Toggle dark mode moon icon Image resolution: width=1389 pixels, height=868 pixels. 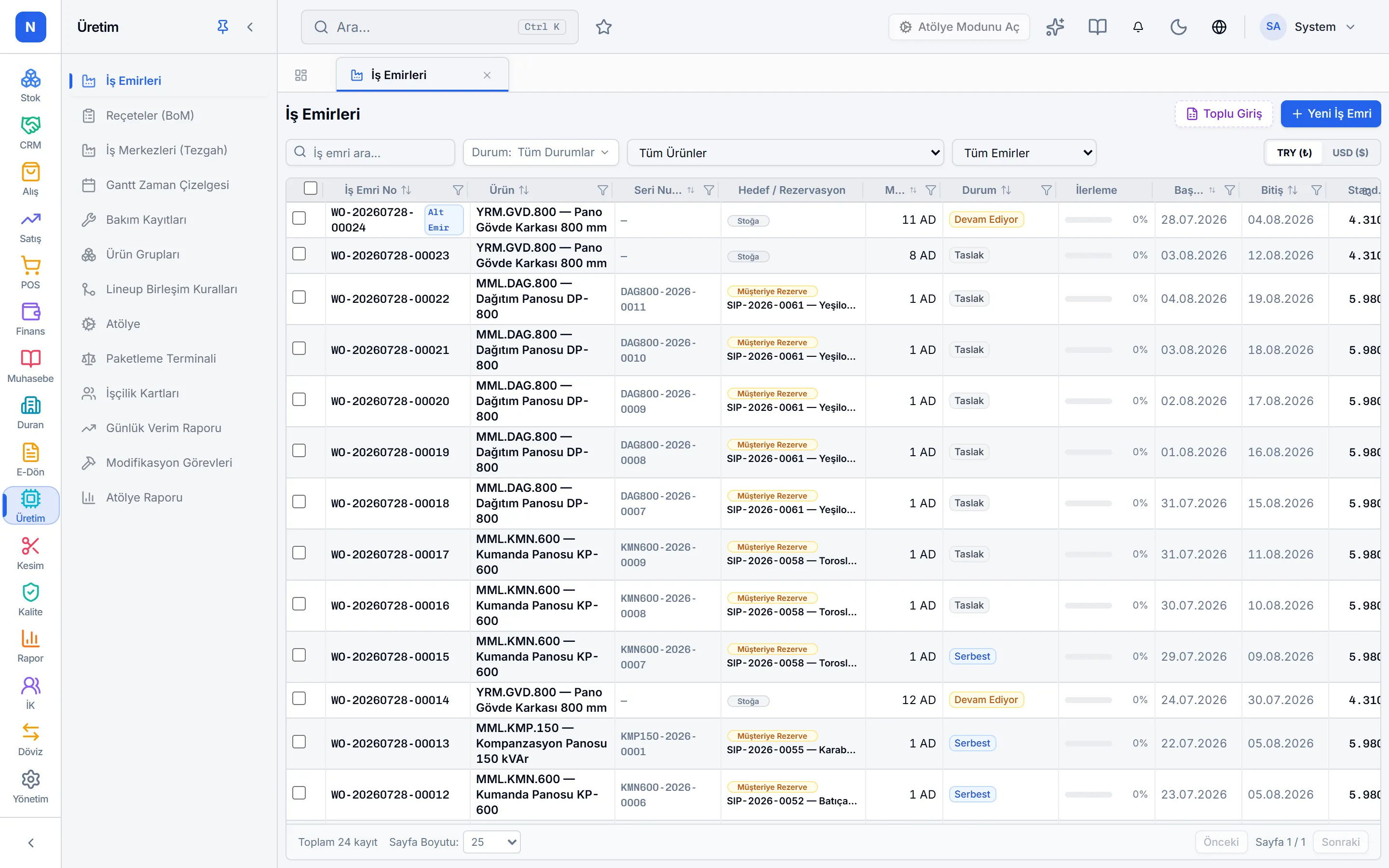pos(1178,27)
